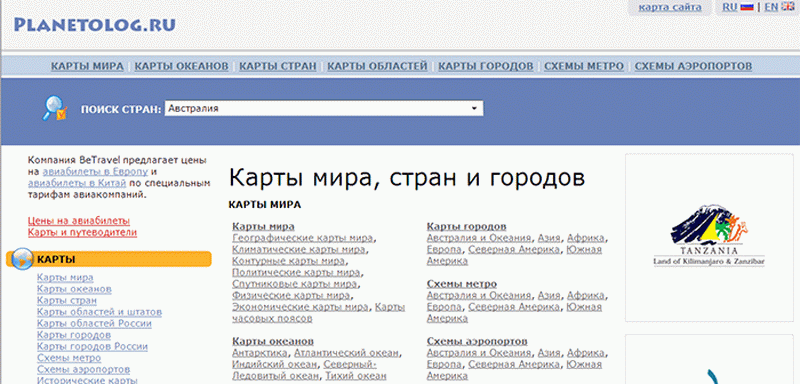Open bold Карты океанов content heading link

point(273,341)
